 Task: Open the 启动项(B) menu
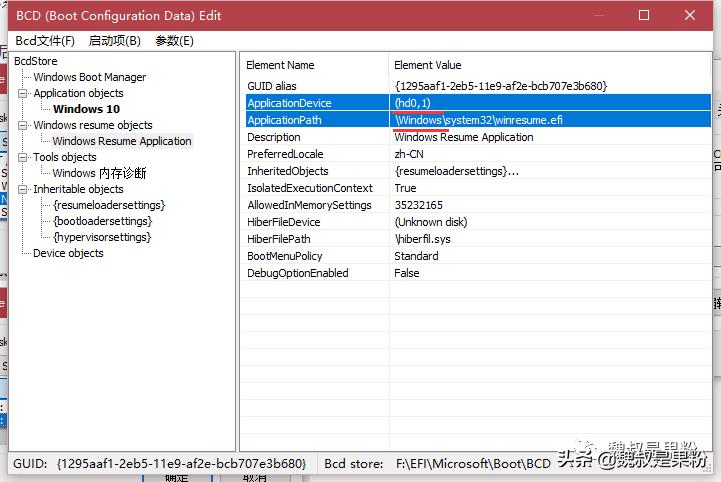[114, 41]
